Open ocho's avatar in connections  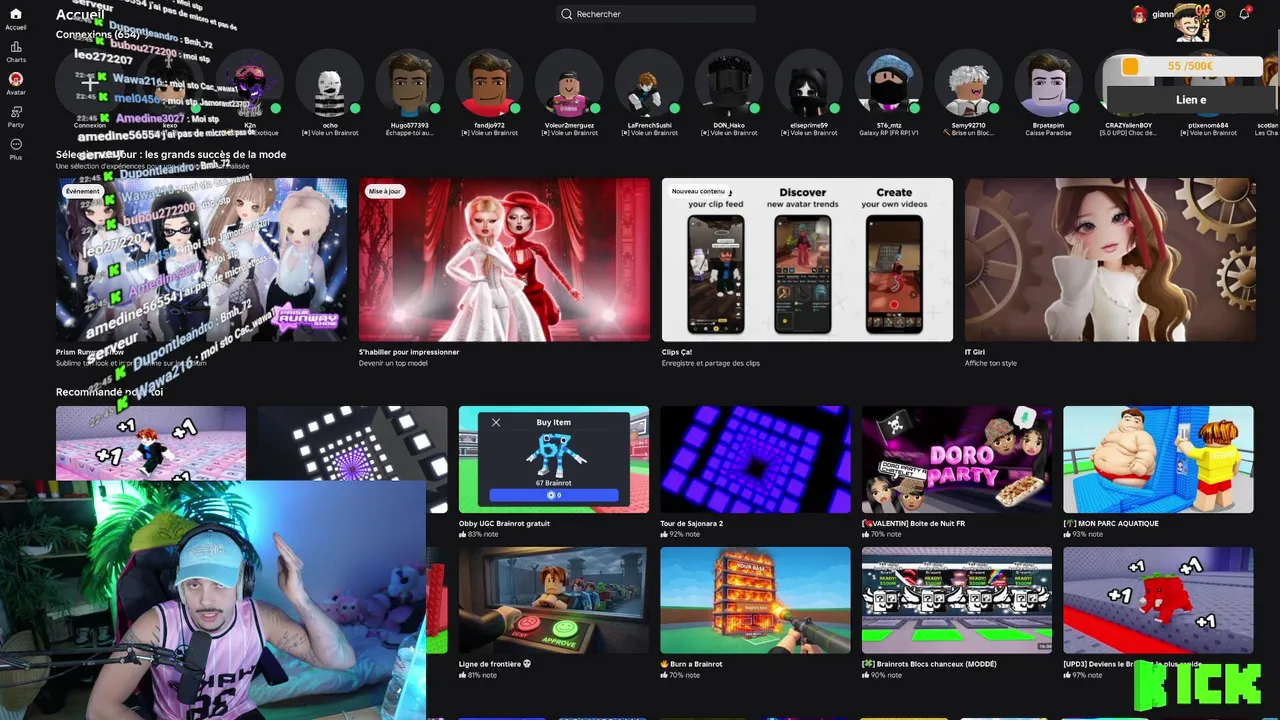click(x=329, y=84)
